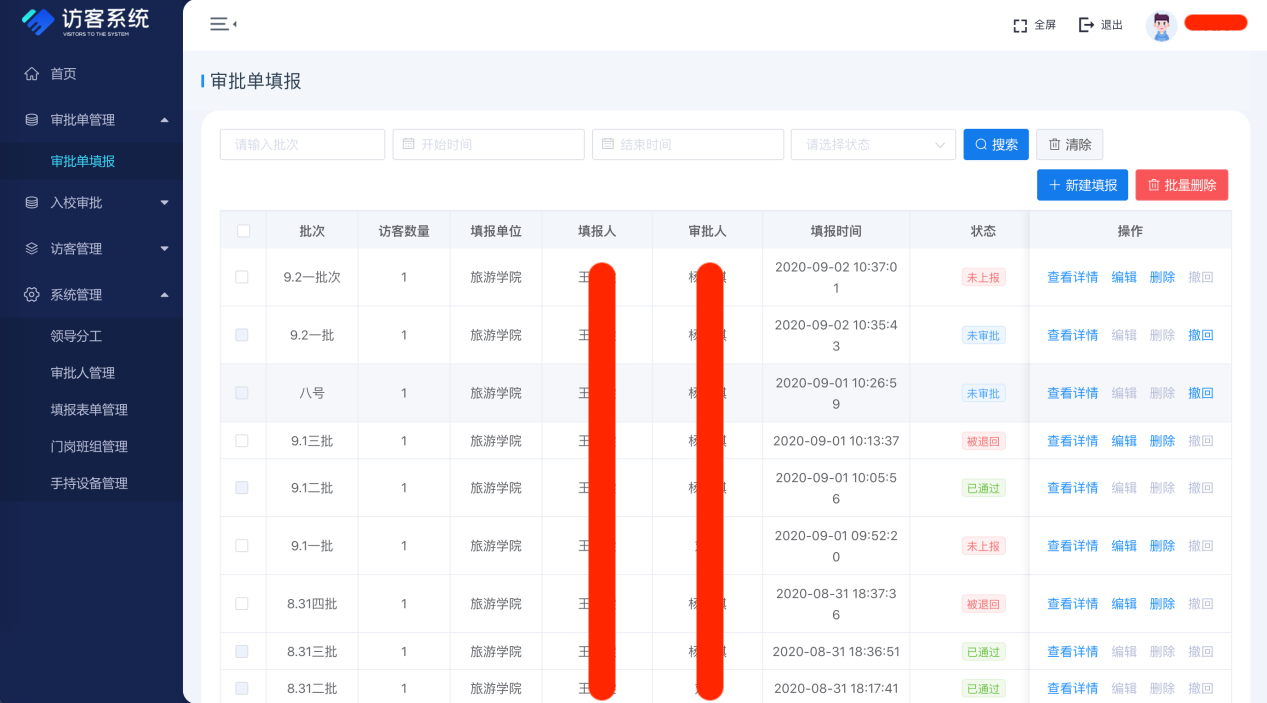Click the layers icon beside 访客管理
1267x703 pixels.
point(32,248)
